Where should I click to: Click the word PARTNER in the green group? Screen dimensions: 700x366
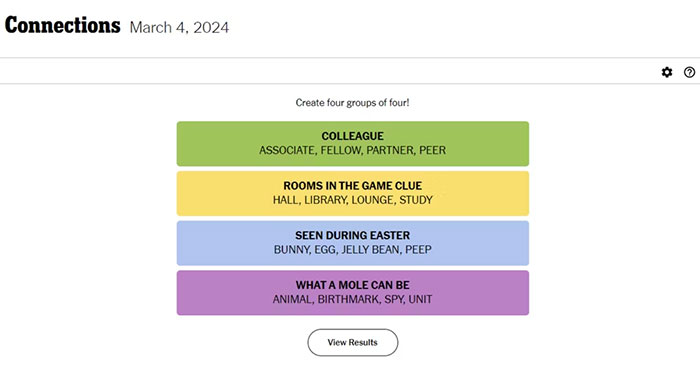(390, 150)
